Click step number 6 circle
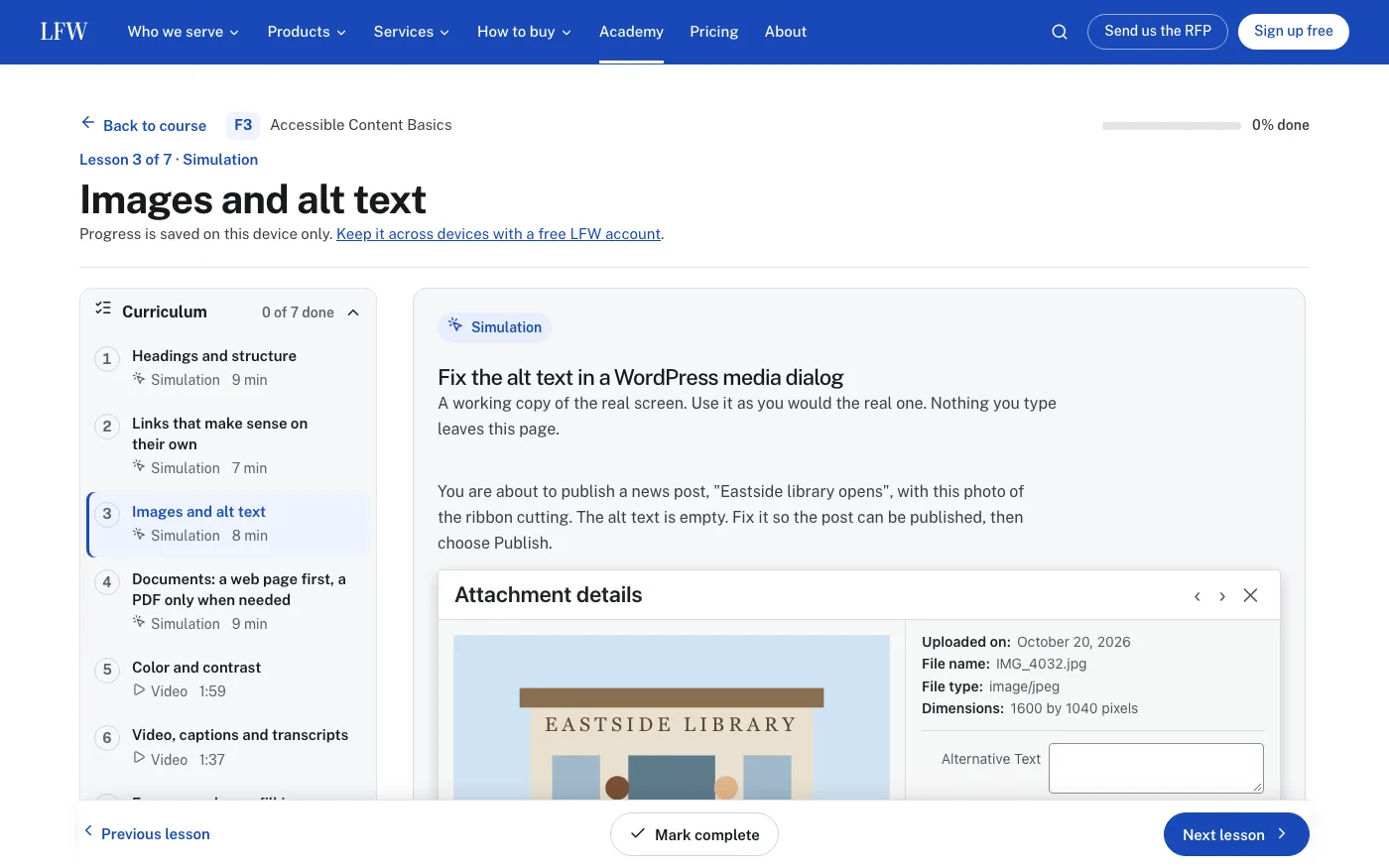 click(x=107, y=738)
